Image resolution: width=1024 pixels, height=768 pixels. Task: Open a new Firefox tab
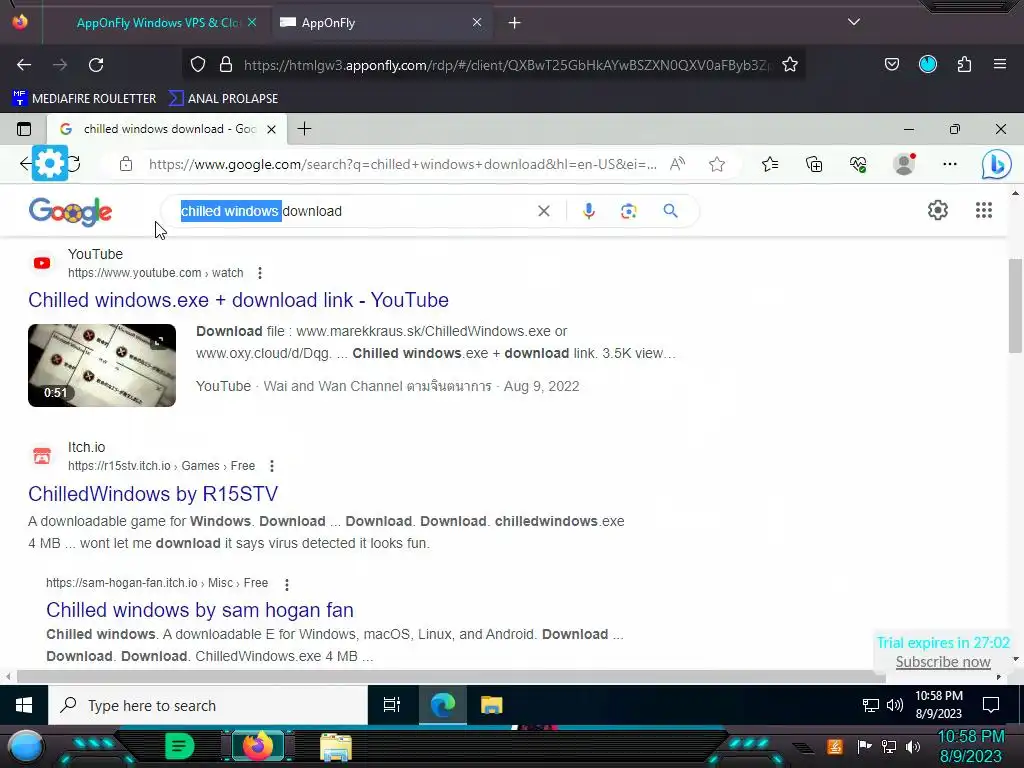tap(515, 23)
